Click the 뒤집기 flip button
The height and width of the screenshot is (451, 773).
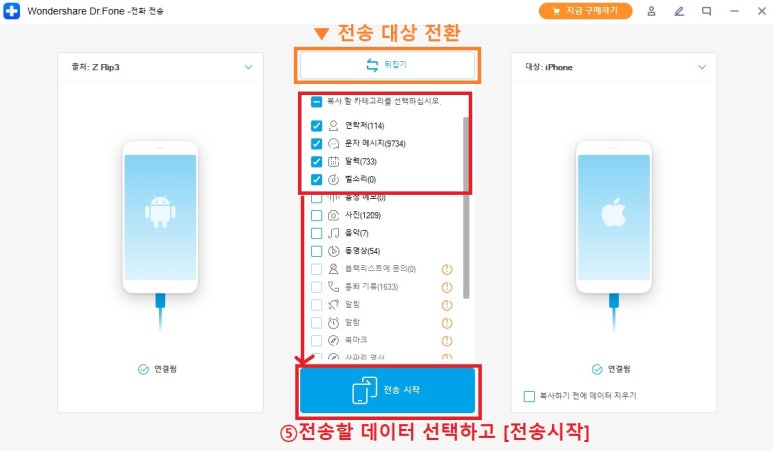tap(387, 65)
